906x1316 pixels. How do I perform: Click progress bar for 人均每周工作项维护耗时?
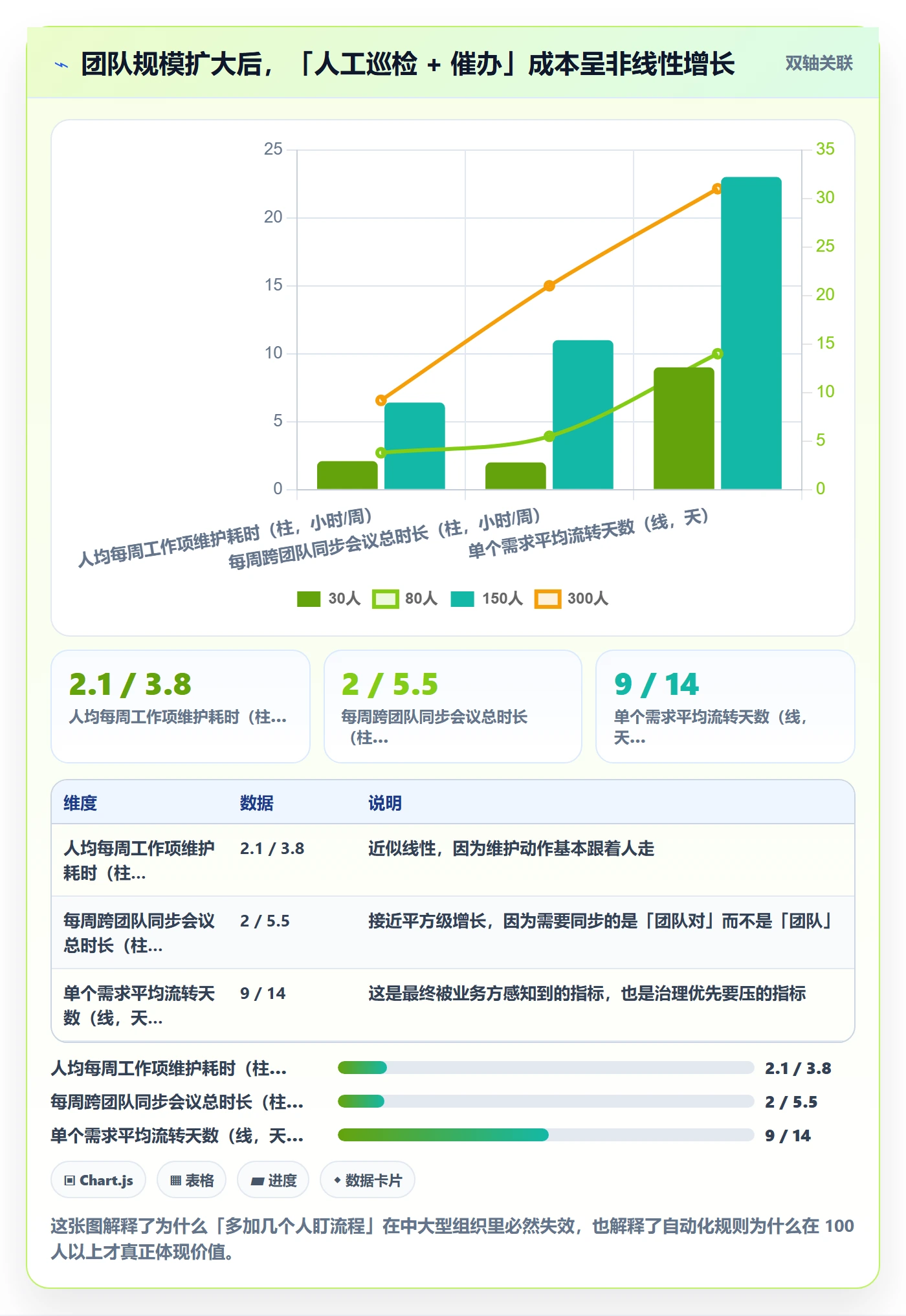pyautogui.click(x=546, y=1068)
